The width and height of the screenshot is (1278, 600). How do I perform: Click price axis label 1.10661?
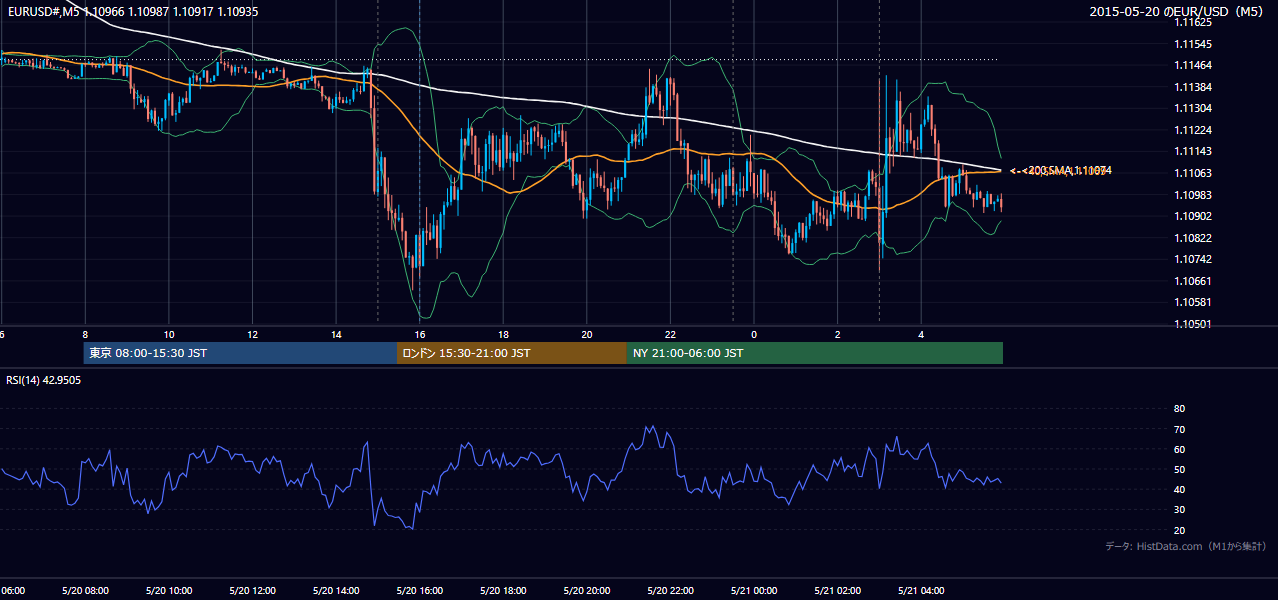pyautogui.click(x=1192, y=281)
